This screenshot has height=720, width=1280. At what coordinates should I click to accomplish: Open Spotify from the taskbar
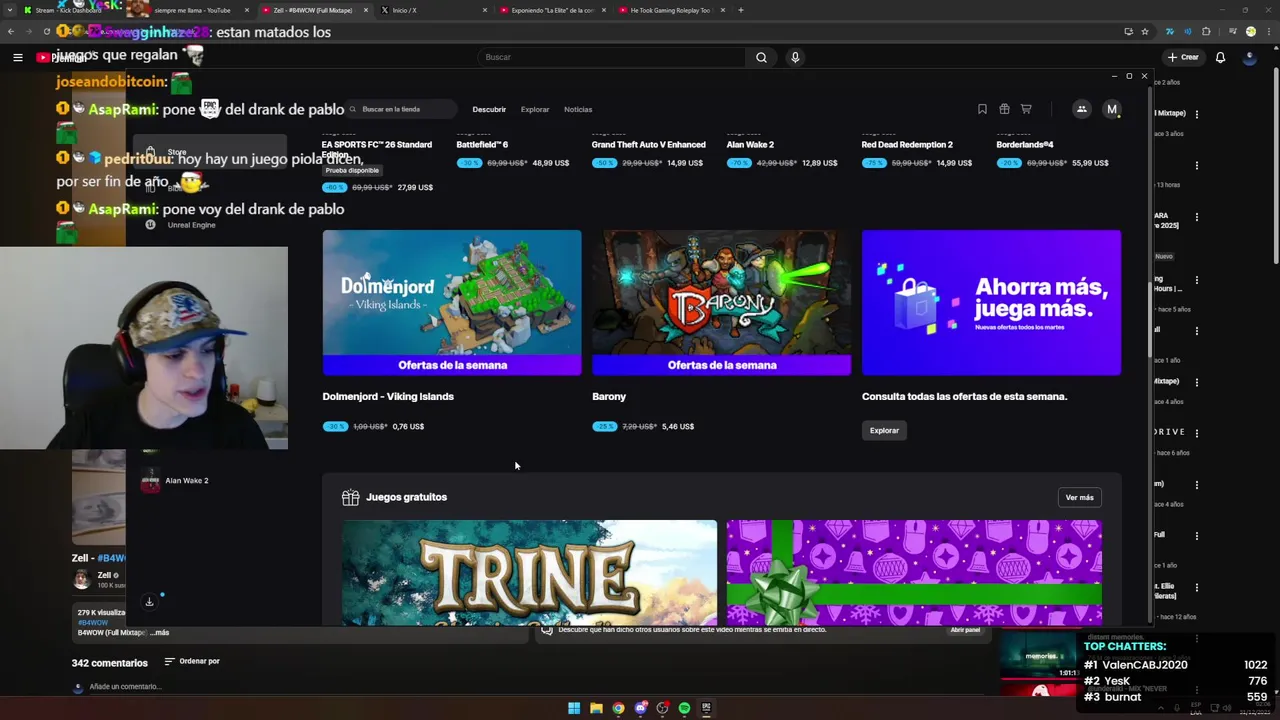pyautogui.click(x=684, y=708)
